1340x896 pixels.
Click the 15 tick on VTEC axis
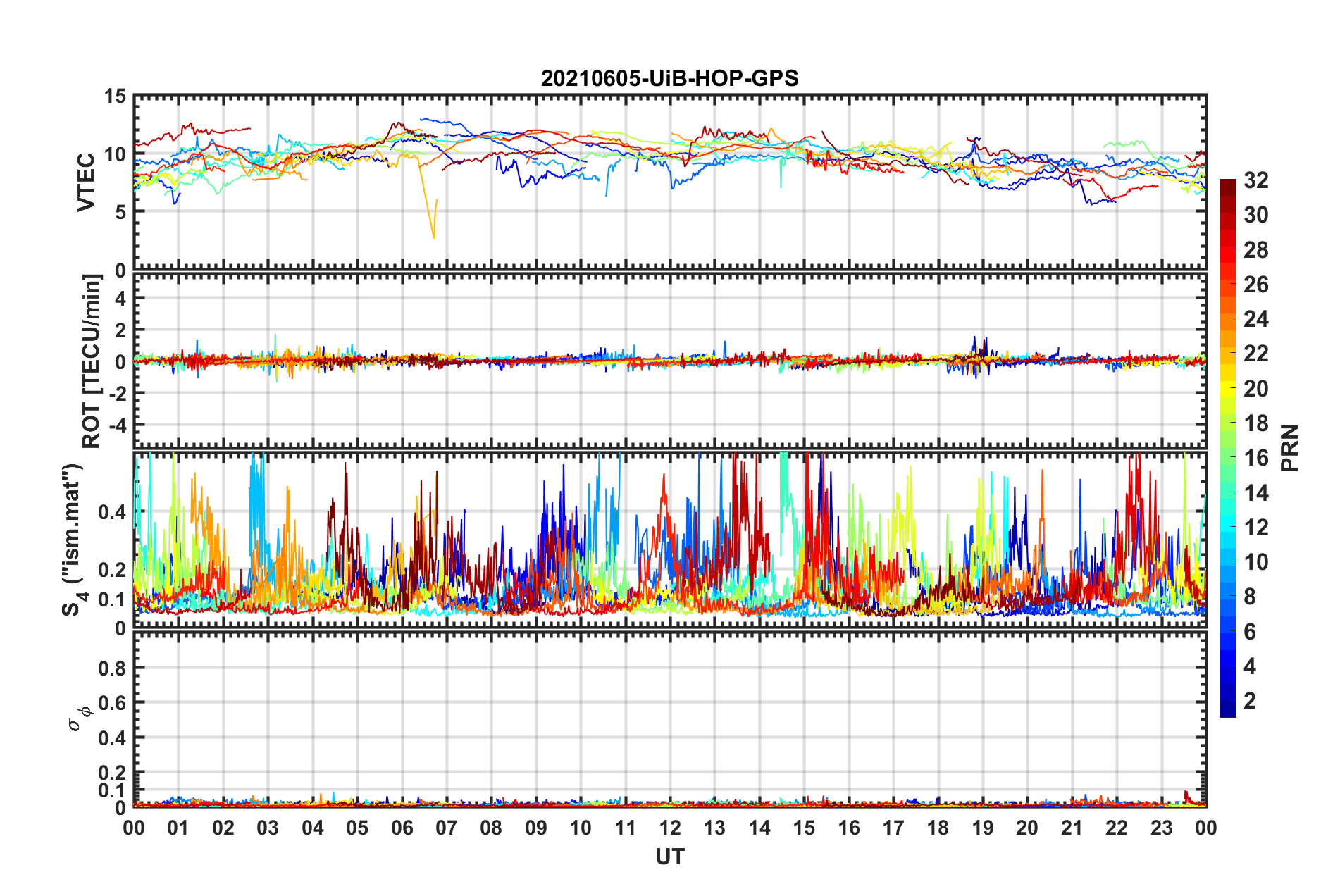[114, 97]
